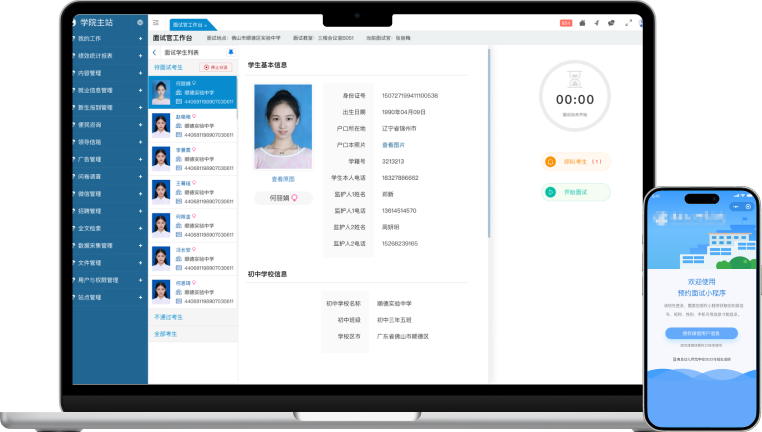Open the 查看原图 link under photo
The height and width of the screenshot is (432, 762).
283,178
